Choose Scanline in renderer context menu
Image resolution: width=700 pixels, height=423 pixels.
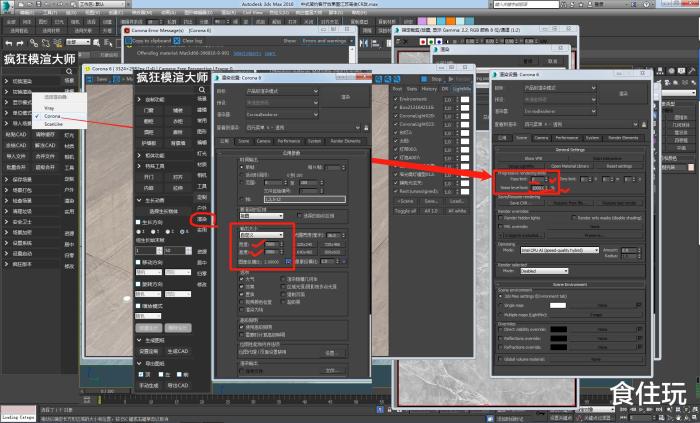(x=53, y=124)
